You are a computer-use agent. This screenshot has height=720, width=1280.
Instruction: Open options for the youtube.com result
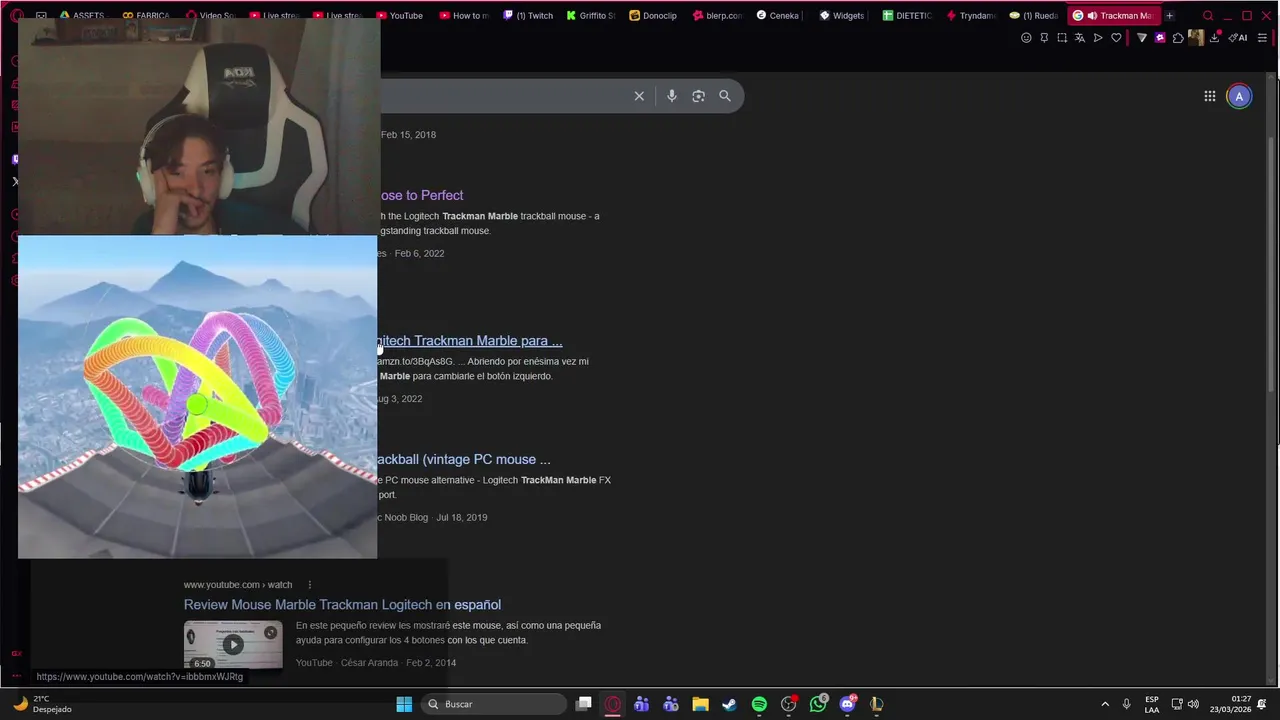309,585
